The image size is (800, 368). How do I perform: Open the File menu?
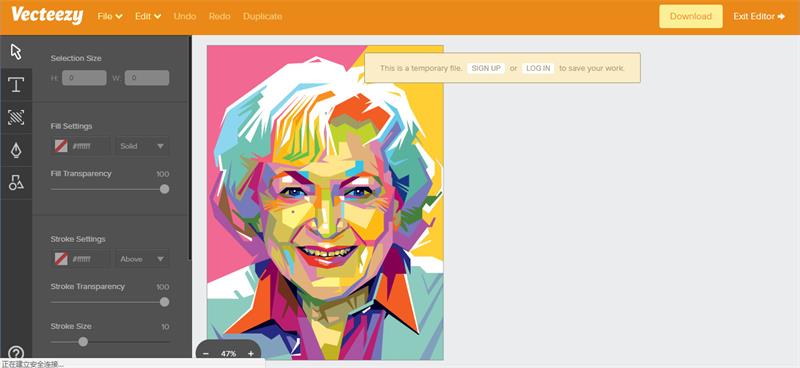pos(110,16)
